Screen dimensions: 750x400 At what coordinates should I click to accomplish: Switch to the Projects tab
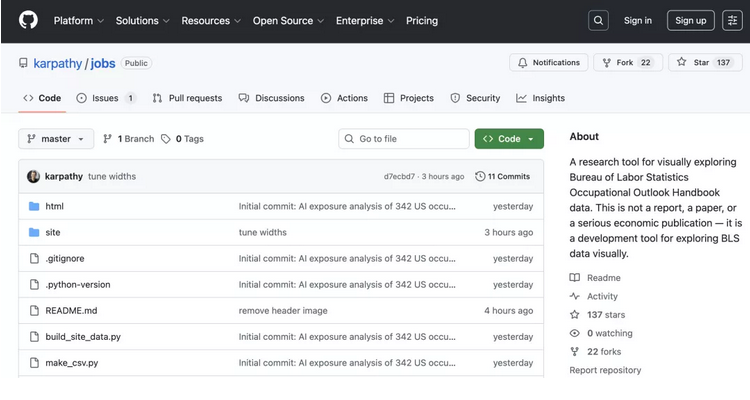coord(409,98)
